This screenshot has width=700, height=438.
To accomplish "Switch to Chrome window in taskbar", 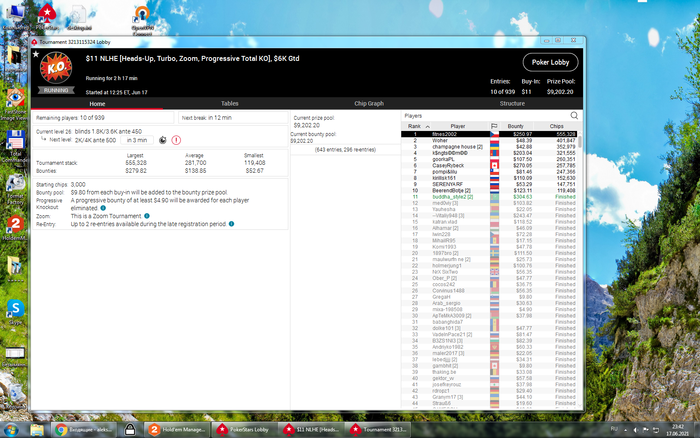I will (x=83, y=430).
